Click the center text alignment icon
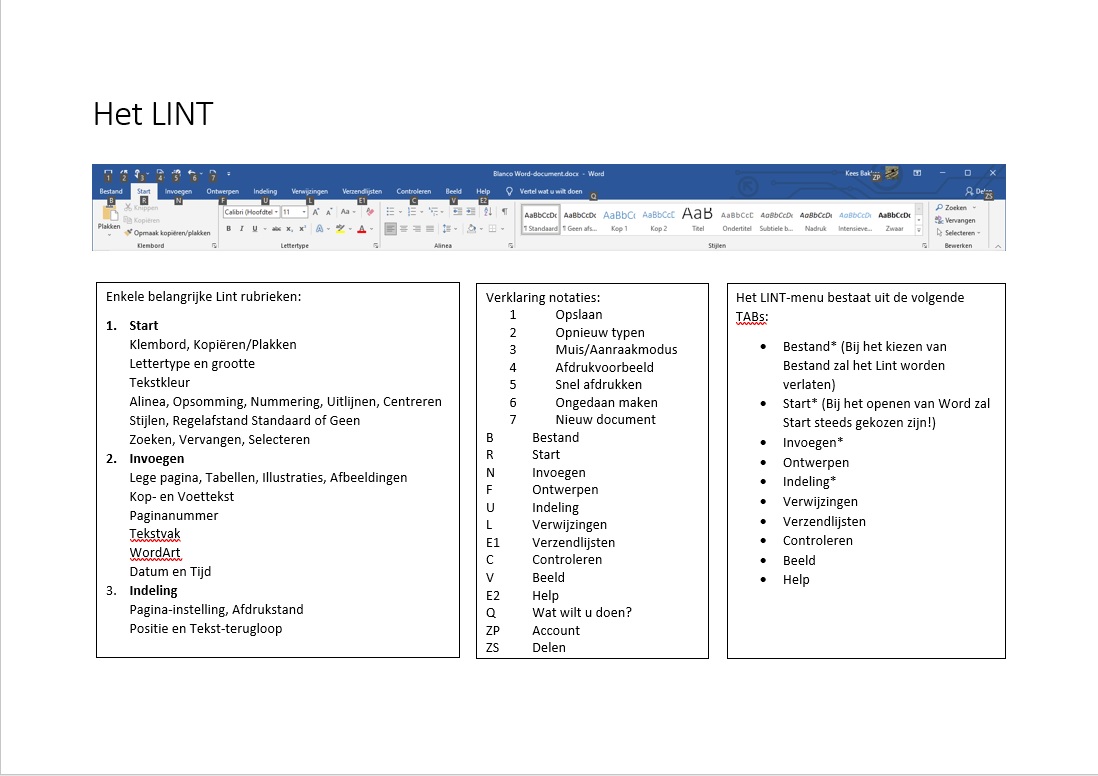This screenshot has width=1098, height=776. [405, 229]
